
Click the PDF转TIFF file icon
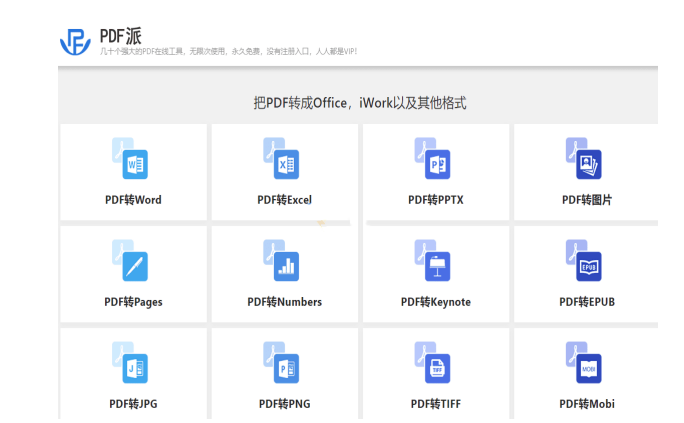434,364
